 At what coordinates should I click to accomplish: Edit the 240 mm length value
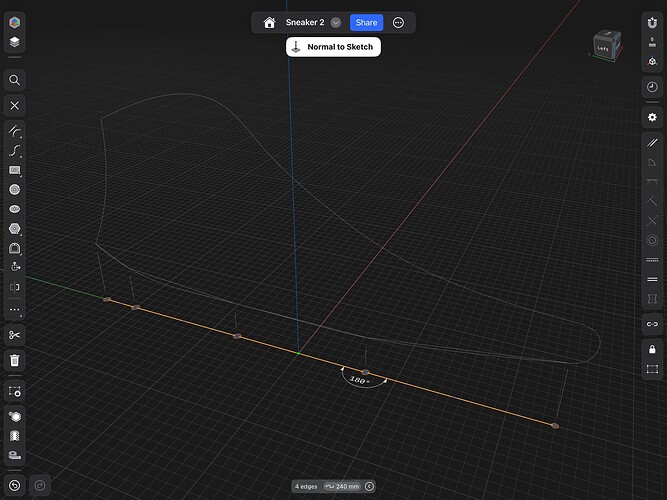click(342, 486)
